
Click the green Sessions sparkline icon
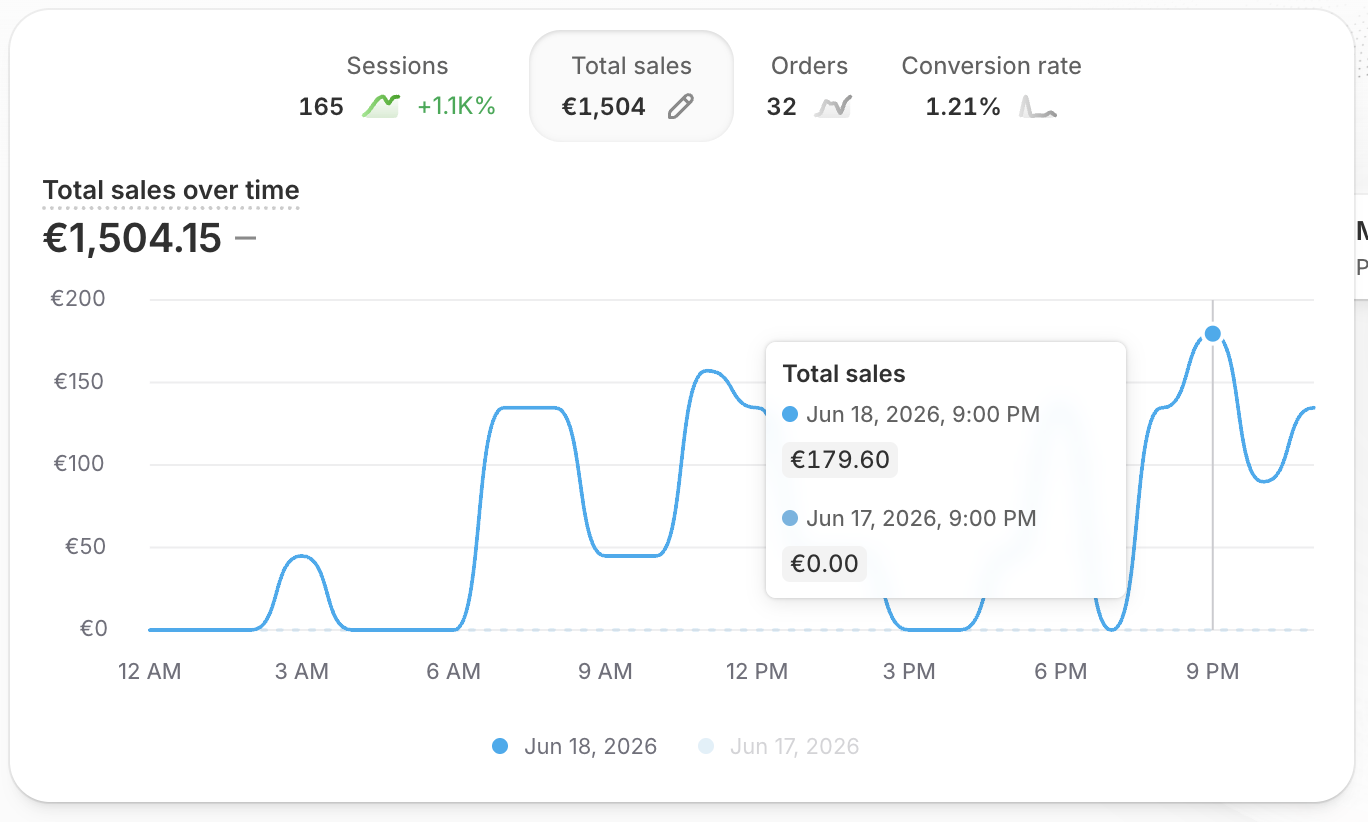381,106
